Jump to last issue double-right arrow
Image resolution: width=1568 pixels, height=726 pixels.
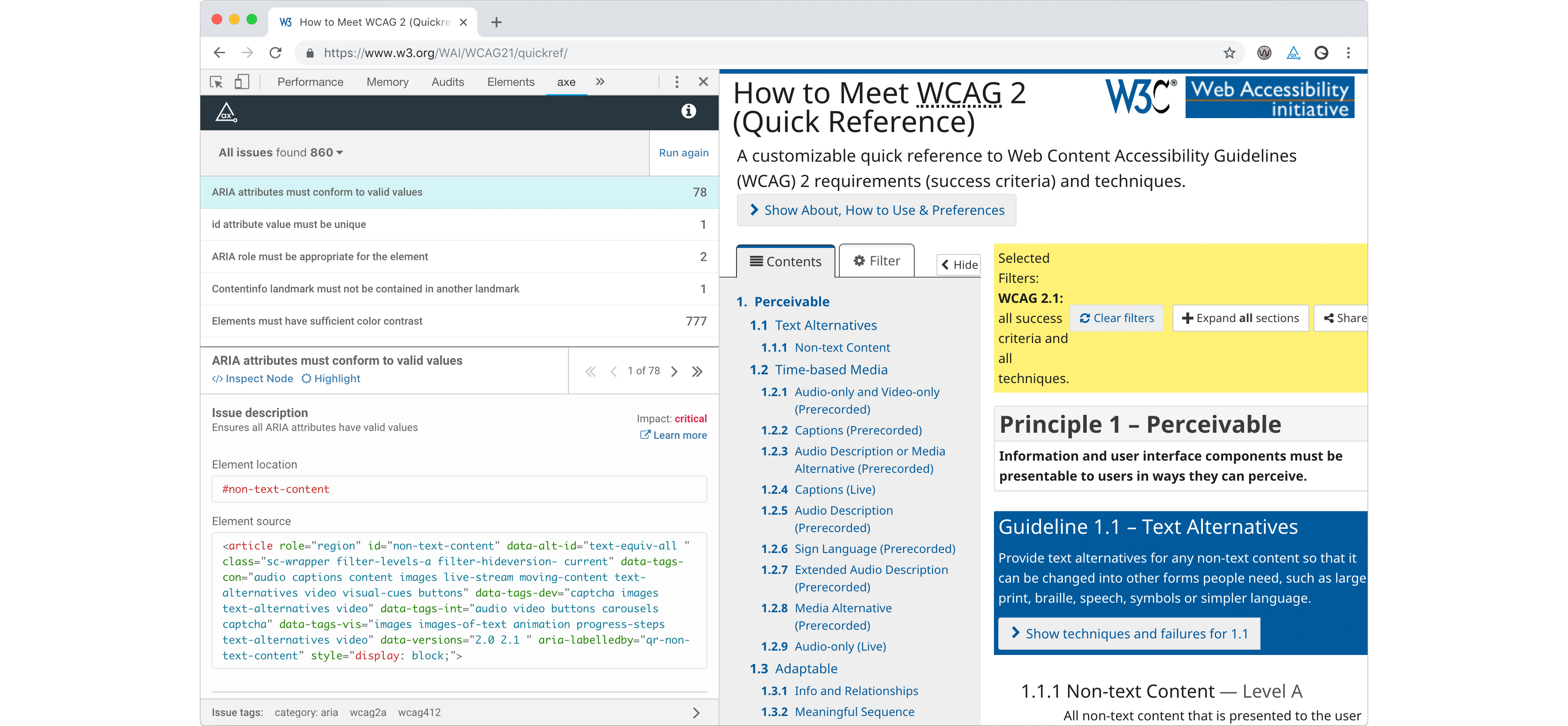click(698, 372)
